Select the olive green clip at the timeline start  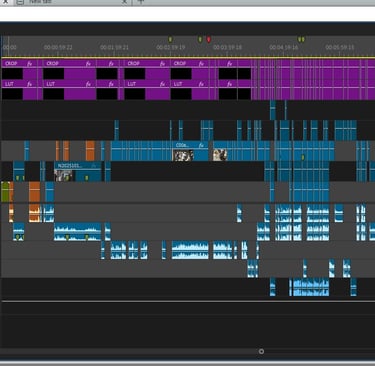point(5,192)
